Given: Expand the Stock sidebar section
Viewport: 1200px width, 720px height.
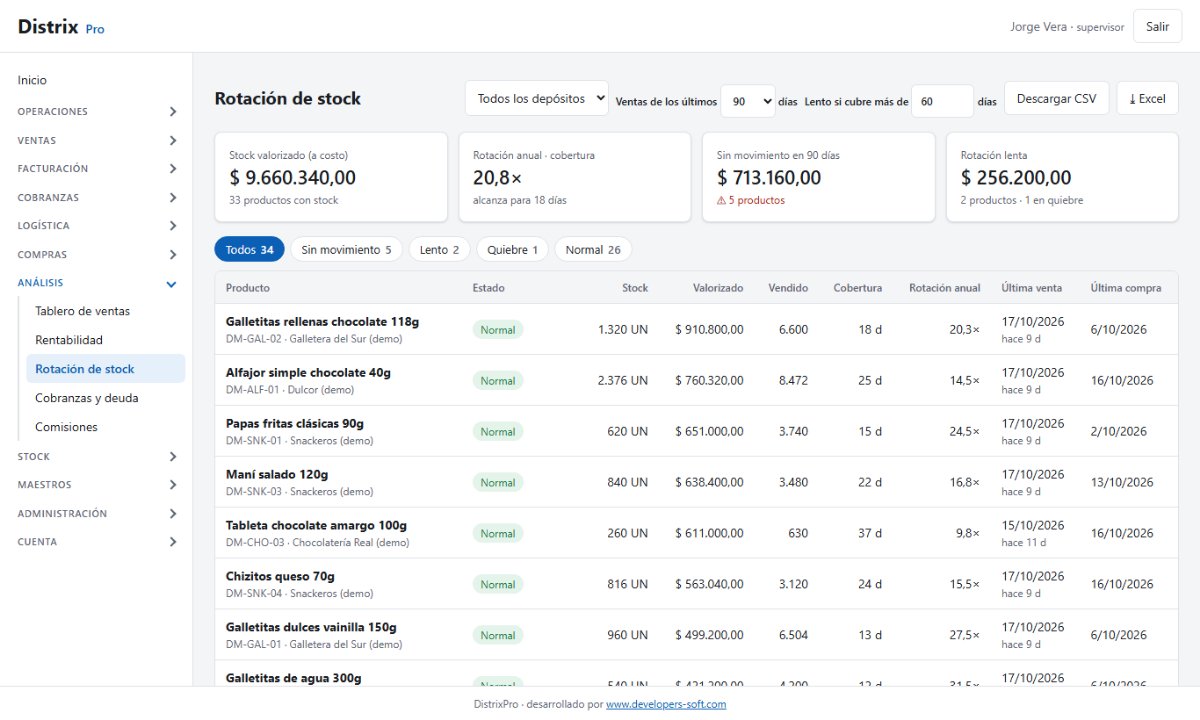Looking at the screenshot, I should coord(96,457).
